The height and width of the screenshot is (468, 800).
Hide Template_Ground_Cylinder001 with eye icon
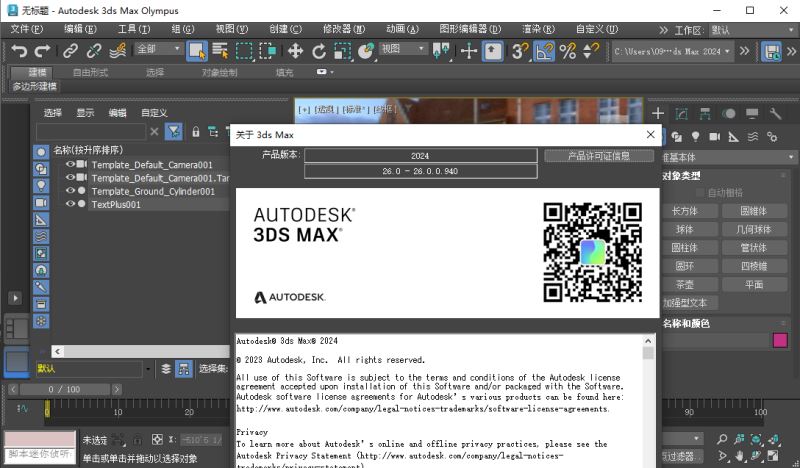click(x=70, y=191)
